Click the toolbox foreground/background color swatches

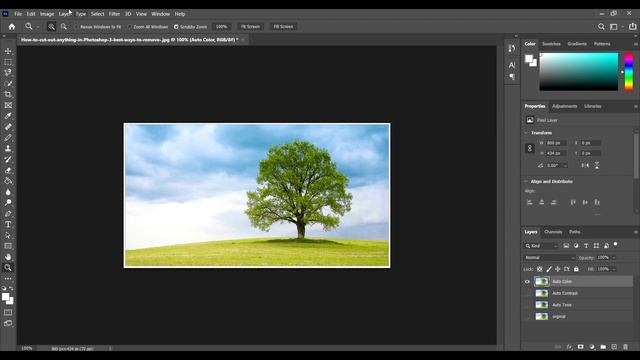[x=7, y=298]
